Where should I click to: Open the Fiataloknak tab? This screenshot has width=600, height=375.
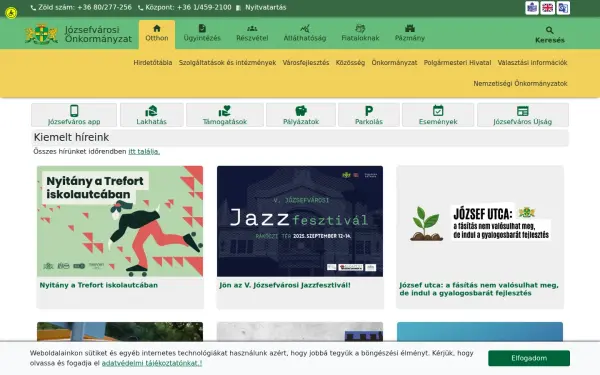[360, 34]
